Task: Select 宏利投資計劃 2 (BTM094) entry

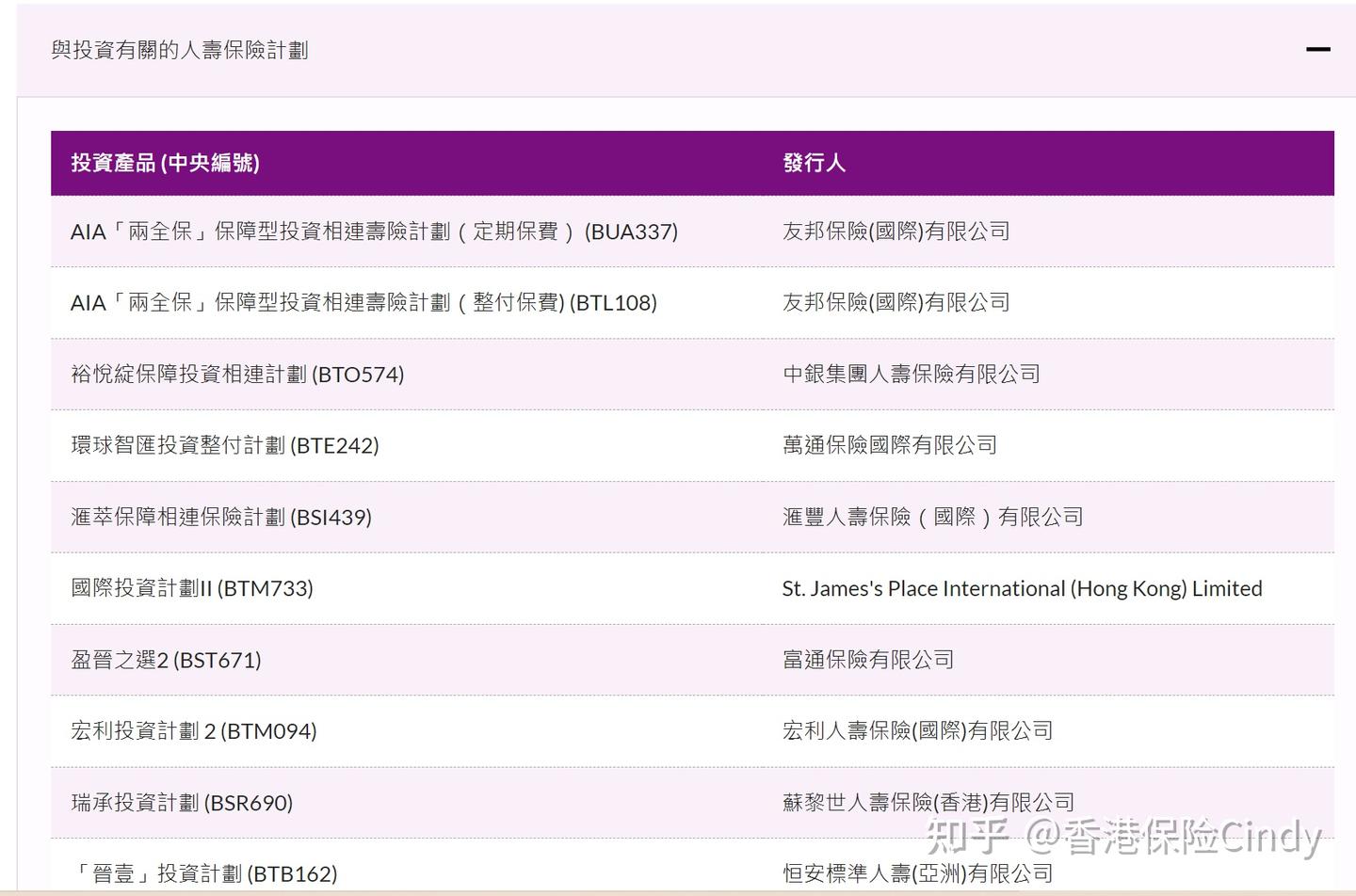Action: (x=194, y=731)
